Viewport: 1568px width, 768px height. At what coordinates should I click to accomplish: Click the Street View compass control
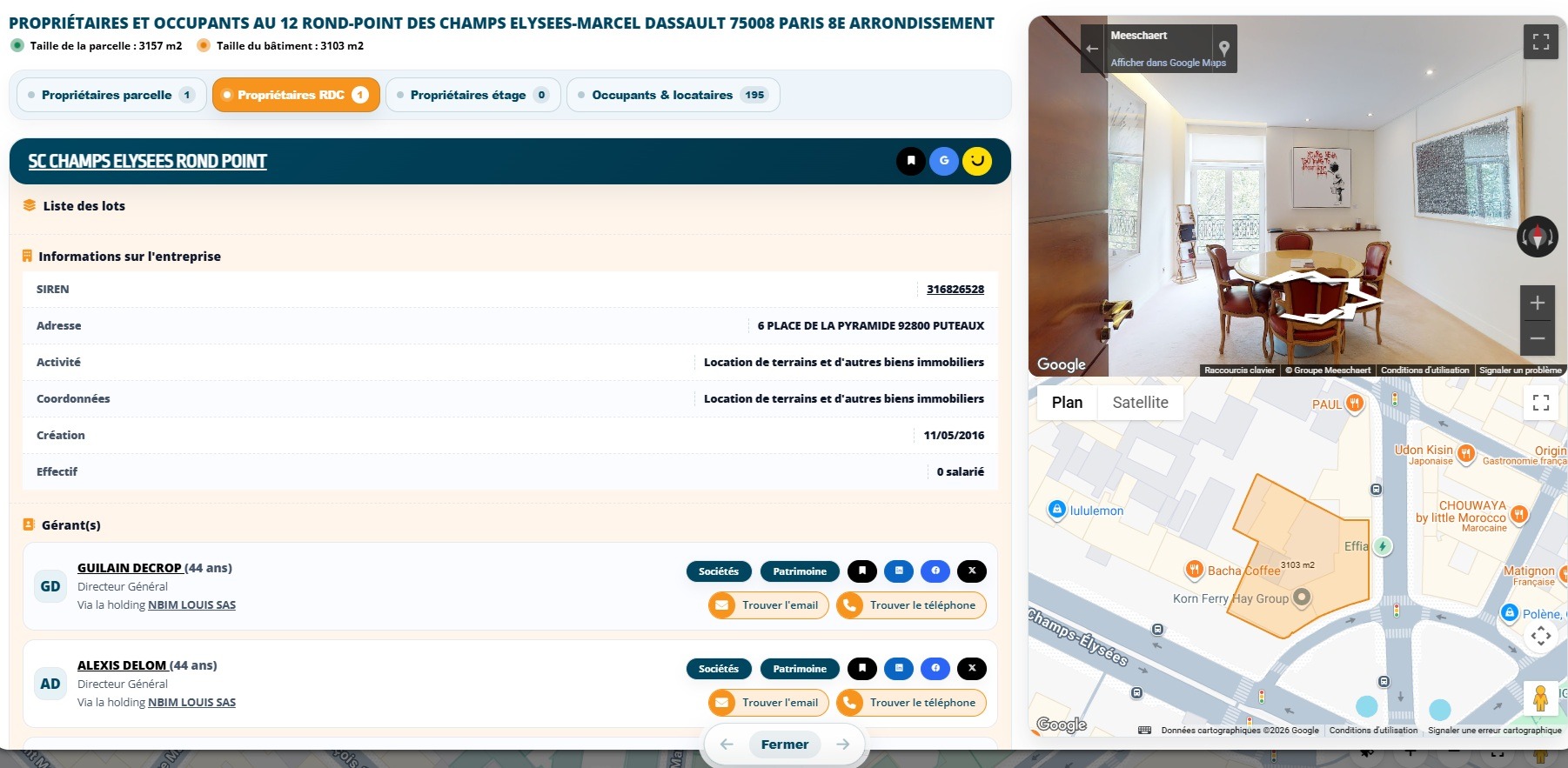click(1538, 237)
